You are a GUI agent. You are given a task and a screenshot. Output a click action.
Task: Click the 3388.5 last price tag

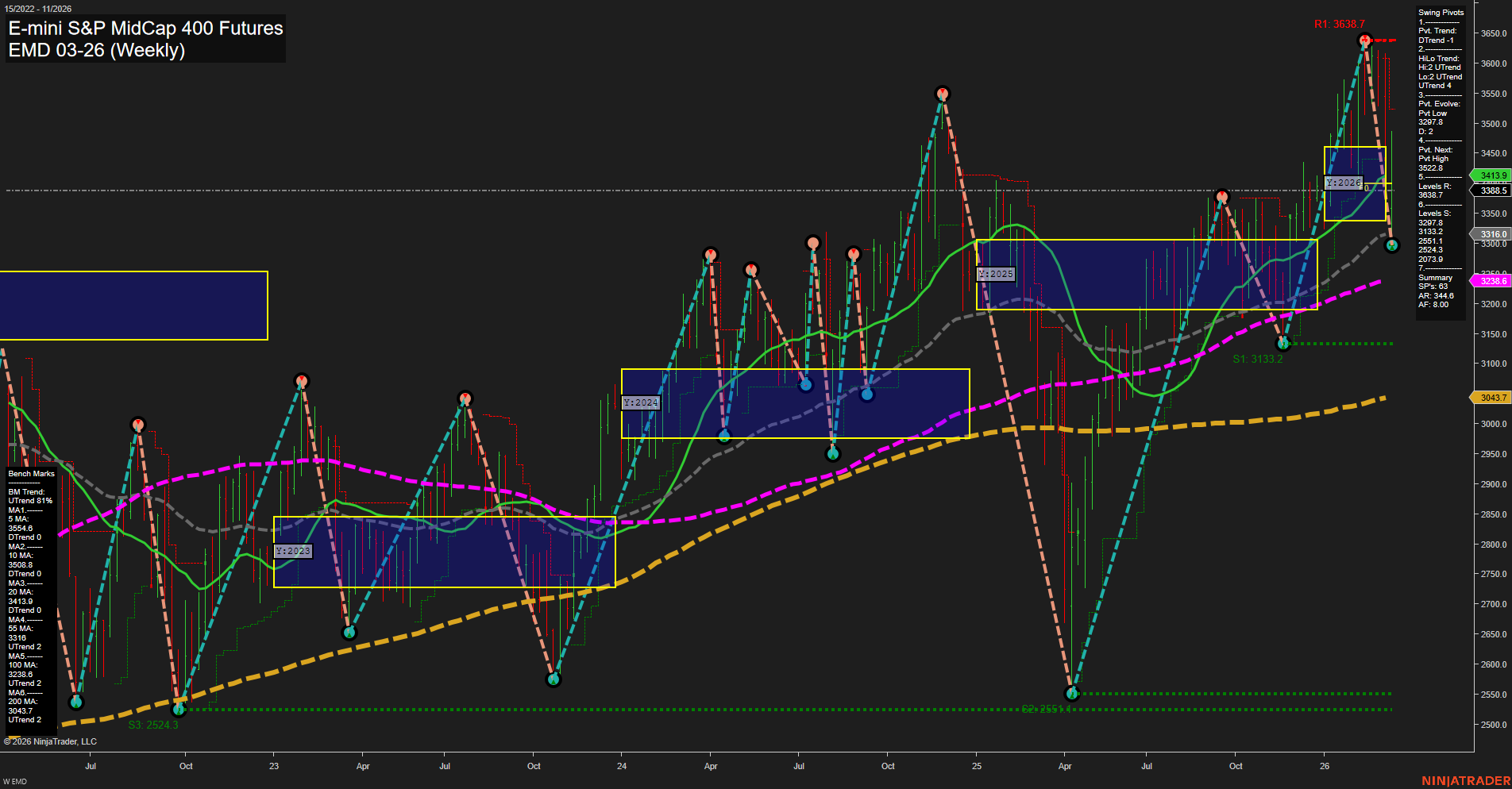point(1490,191)
